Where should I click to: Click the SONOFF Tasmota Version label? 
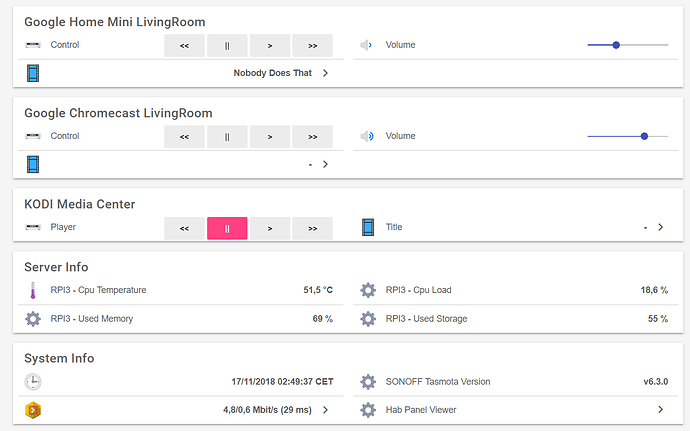[x=438, y=382]
